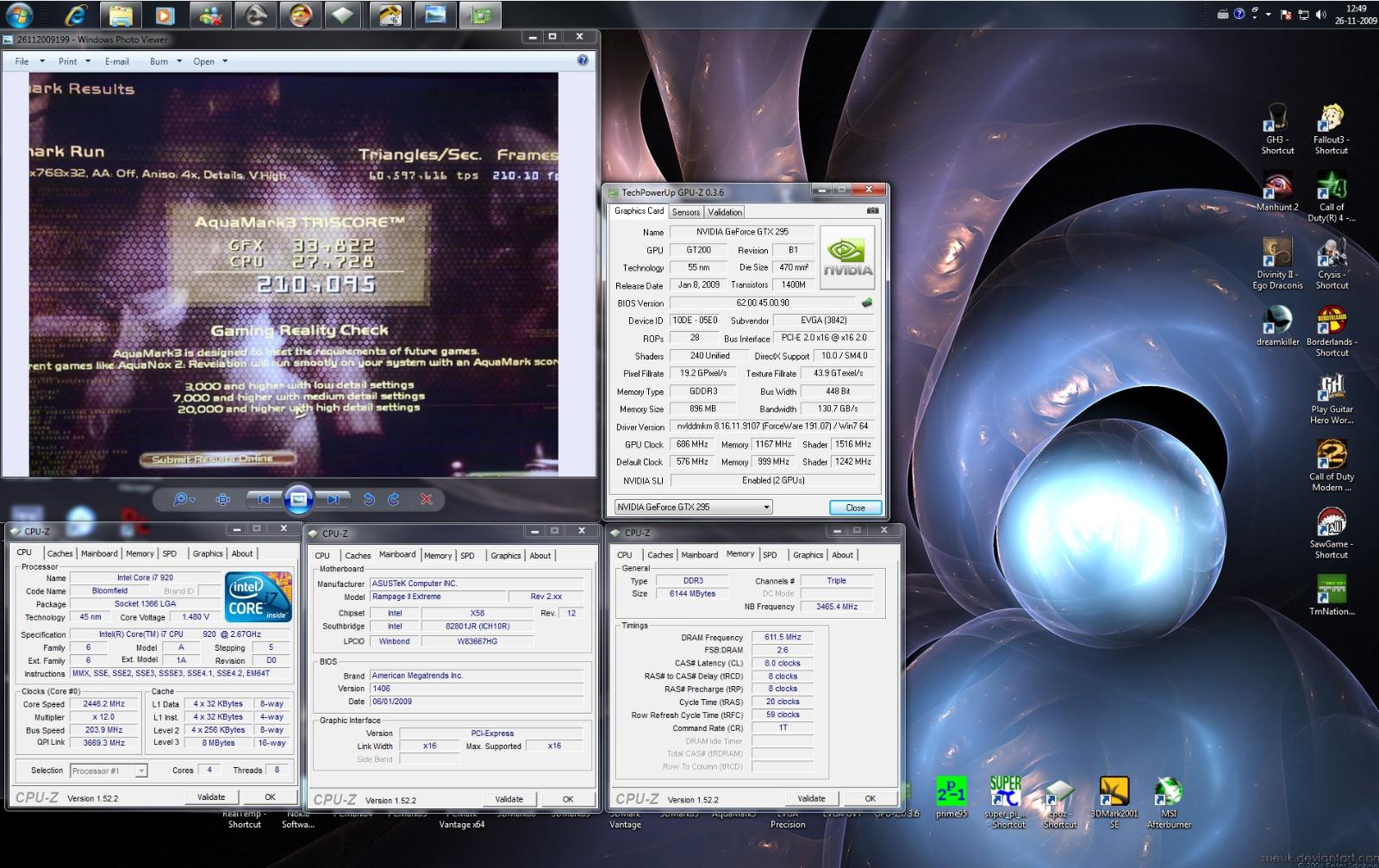Expand GPU selection dropdown in GPU-Z
Image resolution: width=1379 pixels, height=868 pixels.
point(766,507)
